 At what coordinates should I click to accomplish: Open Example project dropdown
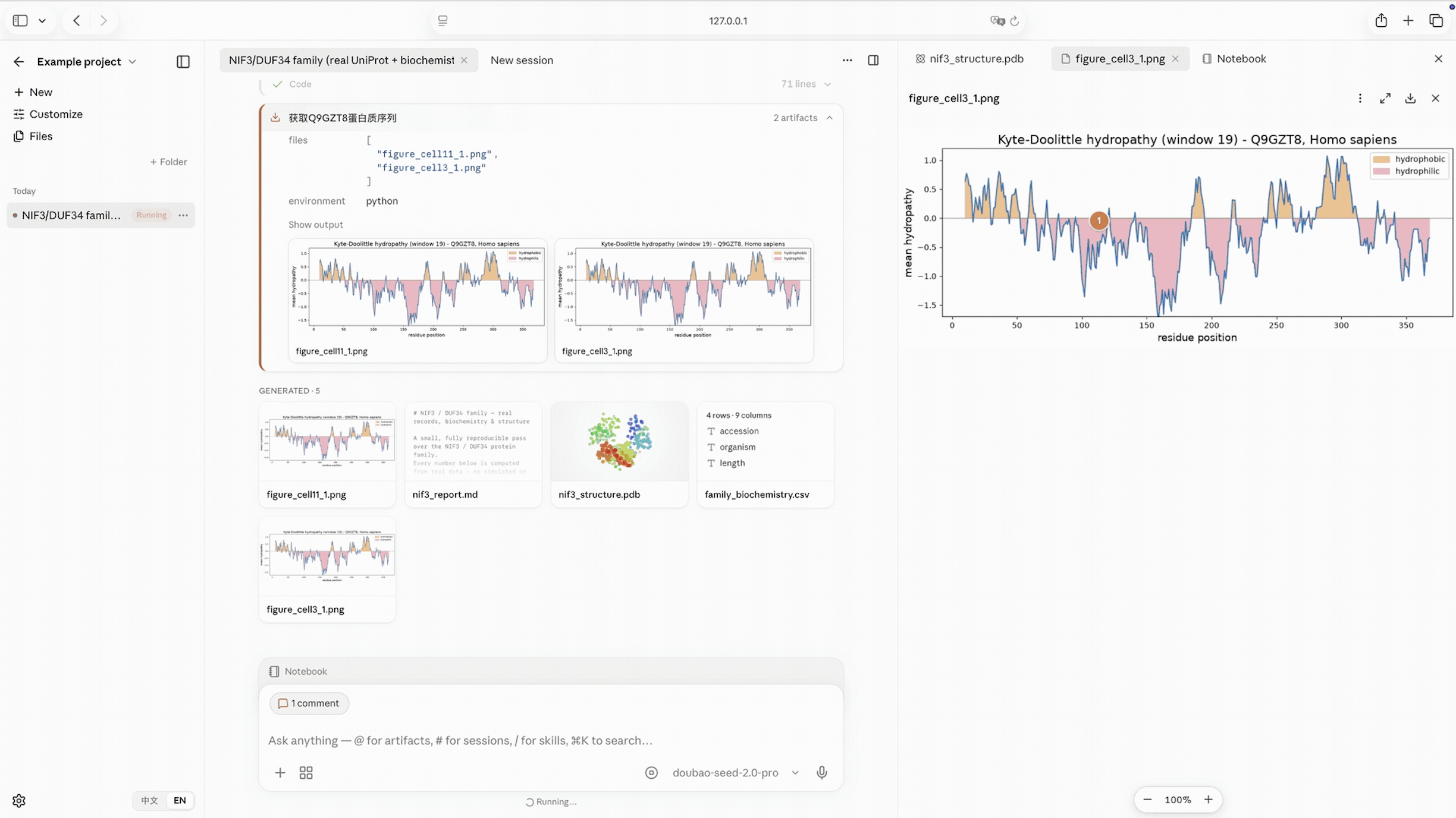click(x=87, y=62)
